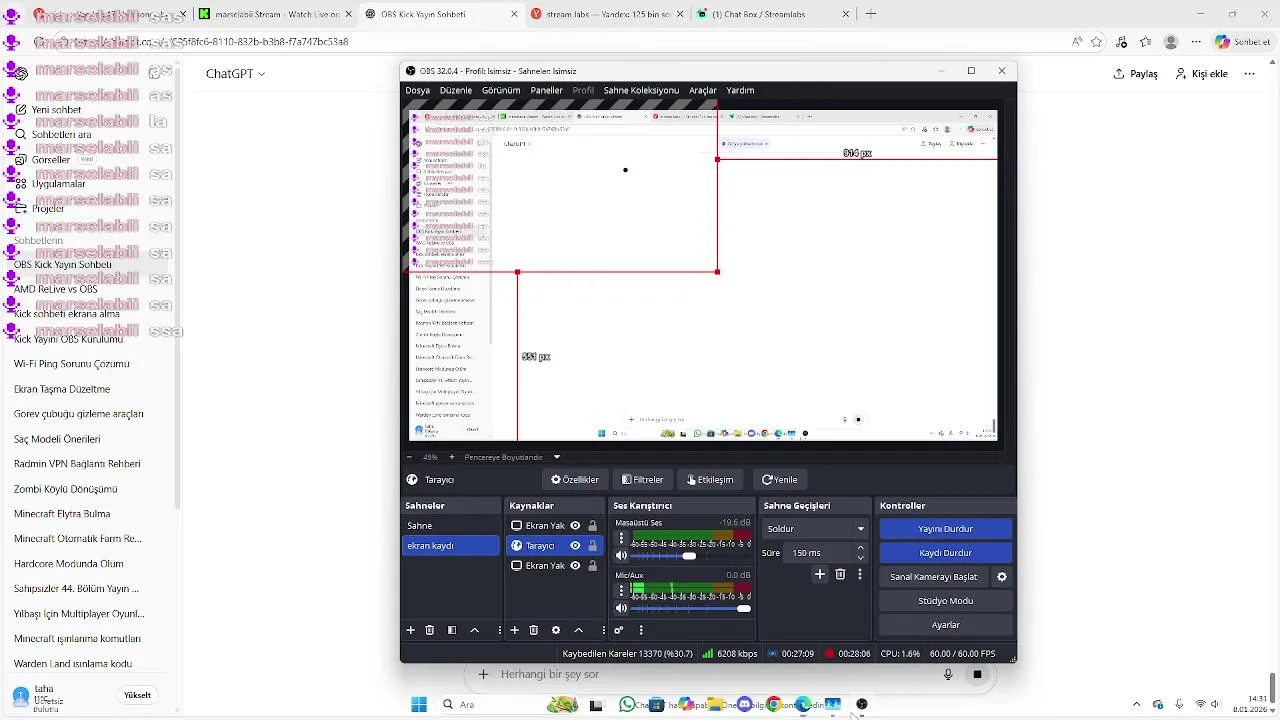
Task: Increase Süre duration with up arrow
Action: click(860, 548)
